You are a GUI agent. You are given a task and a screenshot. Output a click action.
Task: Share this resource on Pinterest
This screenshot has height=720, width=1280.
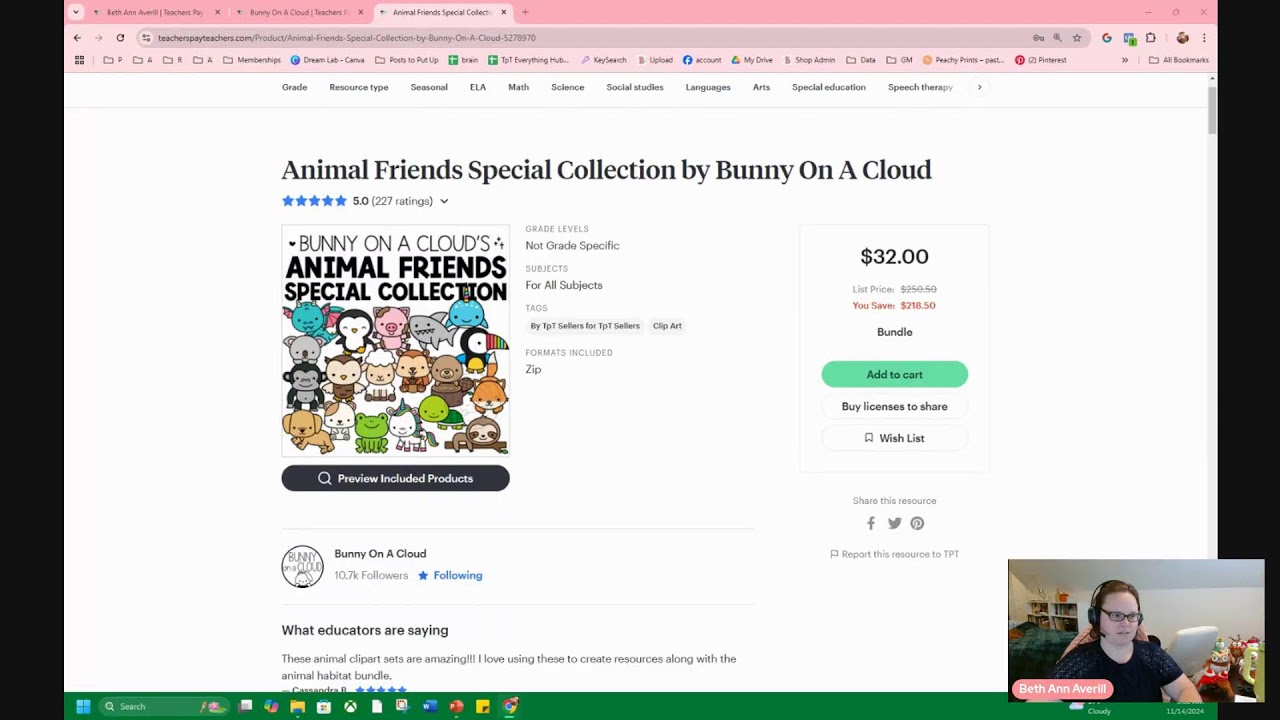point(917,523)
